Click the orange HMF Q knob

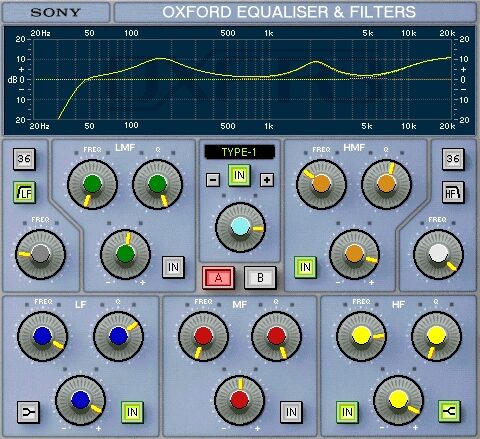coord(386,184)
